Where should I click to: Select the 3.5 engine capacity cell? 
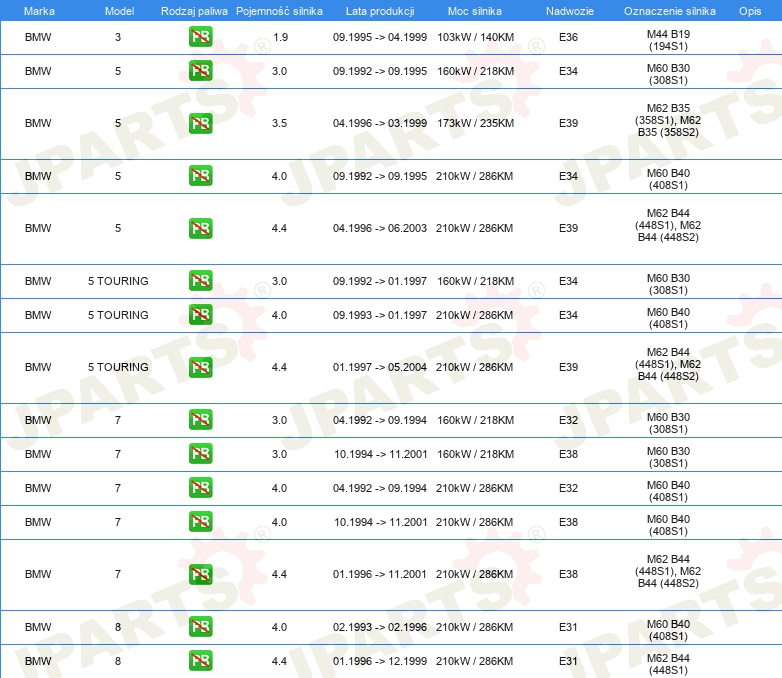[x=279, y=123]
